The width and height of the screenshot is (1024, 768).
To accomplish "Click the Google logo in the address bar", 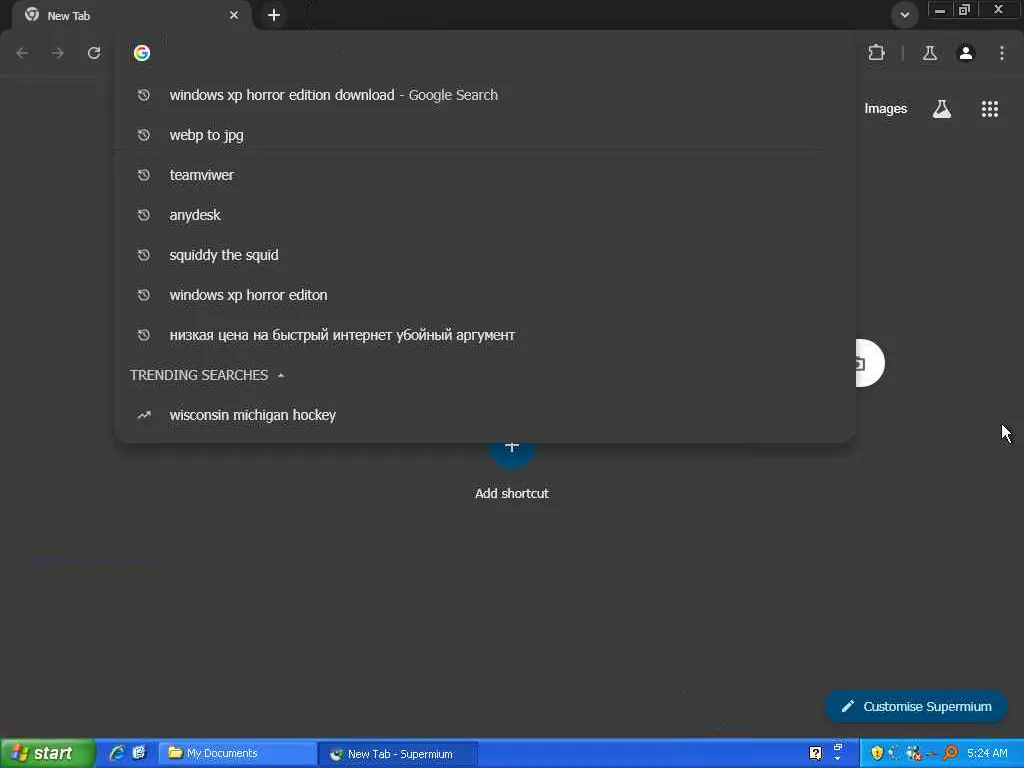I will pos(142,53).
